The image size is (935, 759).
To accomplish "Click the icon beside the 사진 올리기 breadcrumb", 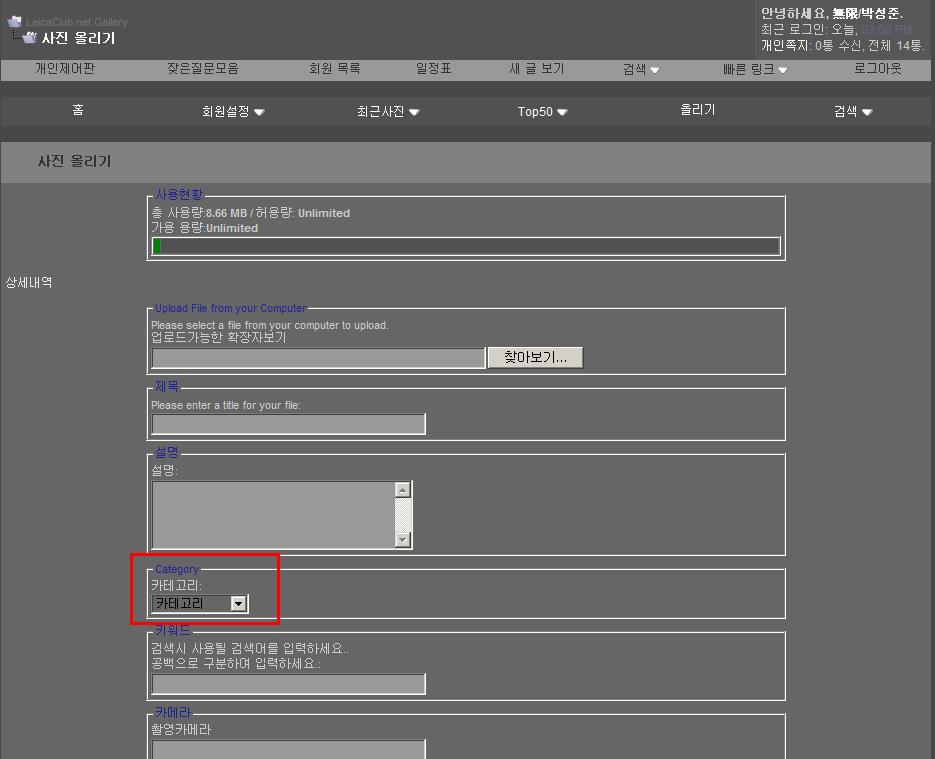I will 29,38.
